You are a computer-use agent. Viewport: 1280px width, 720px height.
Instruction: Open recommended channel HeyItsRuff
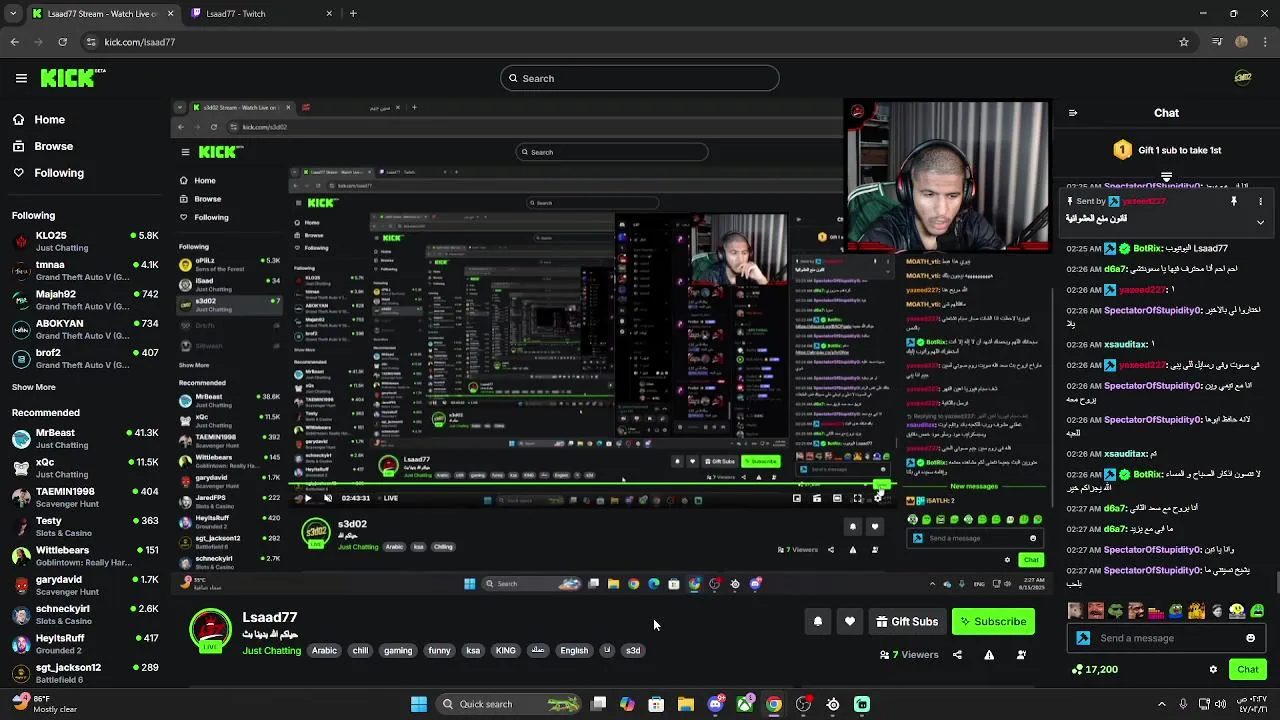[85, 644]
